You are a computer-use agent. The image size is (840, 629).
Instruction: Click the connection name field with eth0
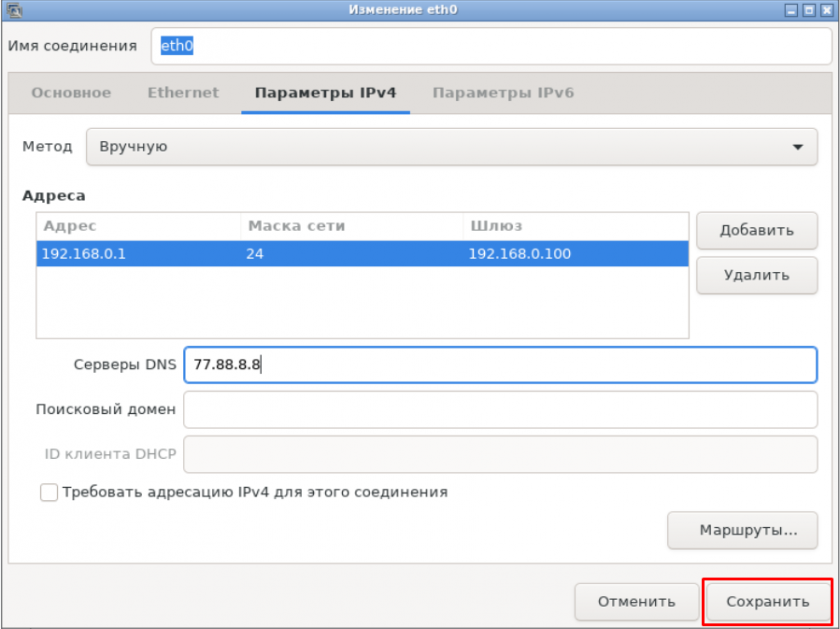[490, 46]
